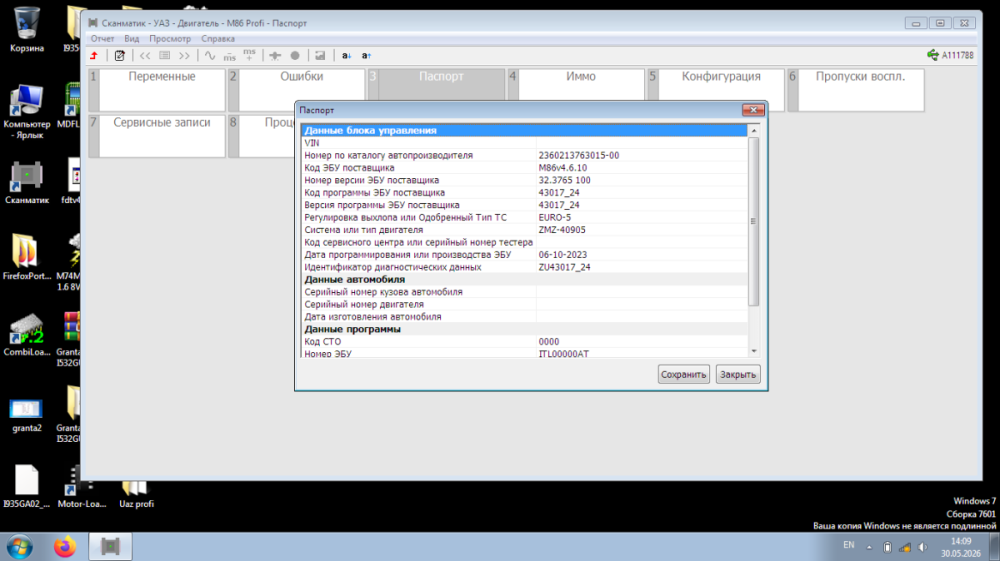This screenshot has height=561, width=1000.
Task: Select the ZU43017_24 value
Action: click(564, 267)
